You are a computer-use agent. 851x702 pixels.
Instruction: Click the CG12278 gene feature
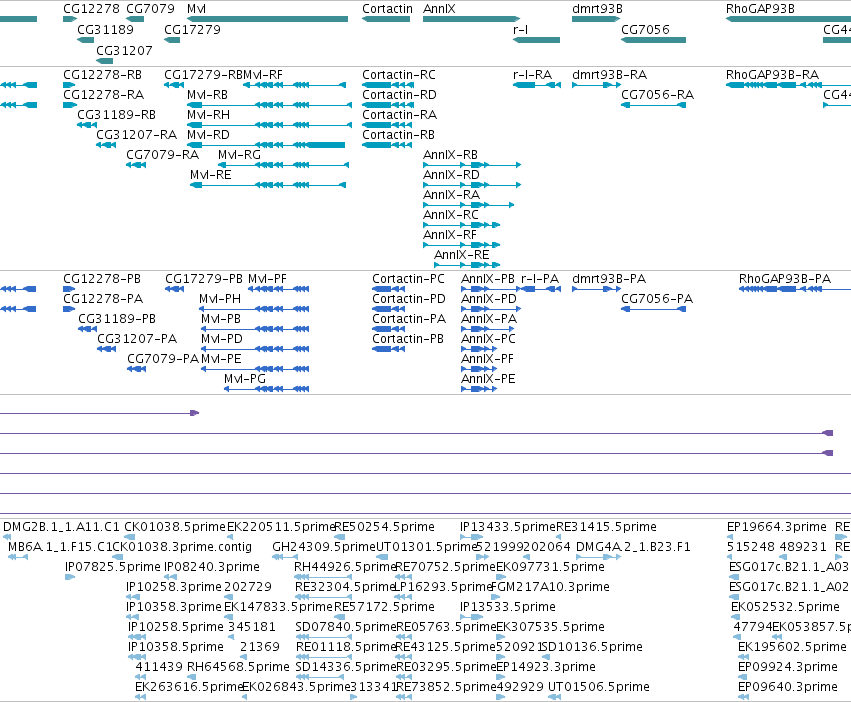70,19
